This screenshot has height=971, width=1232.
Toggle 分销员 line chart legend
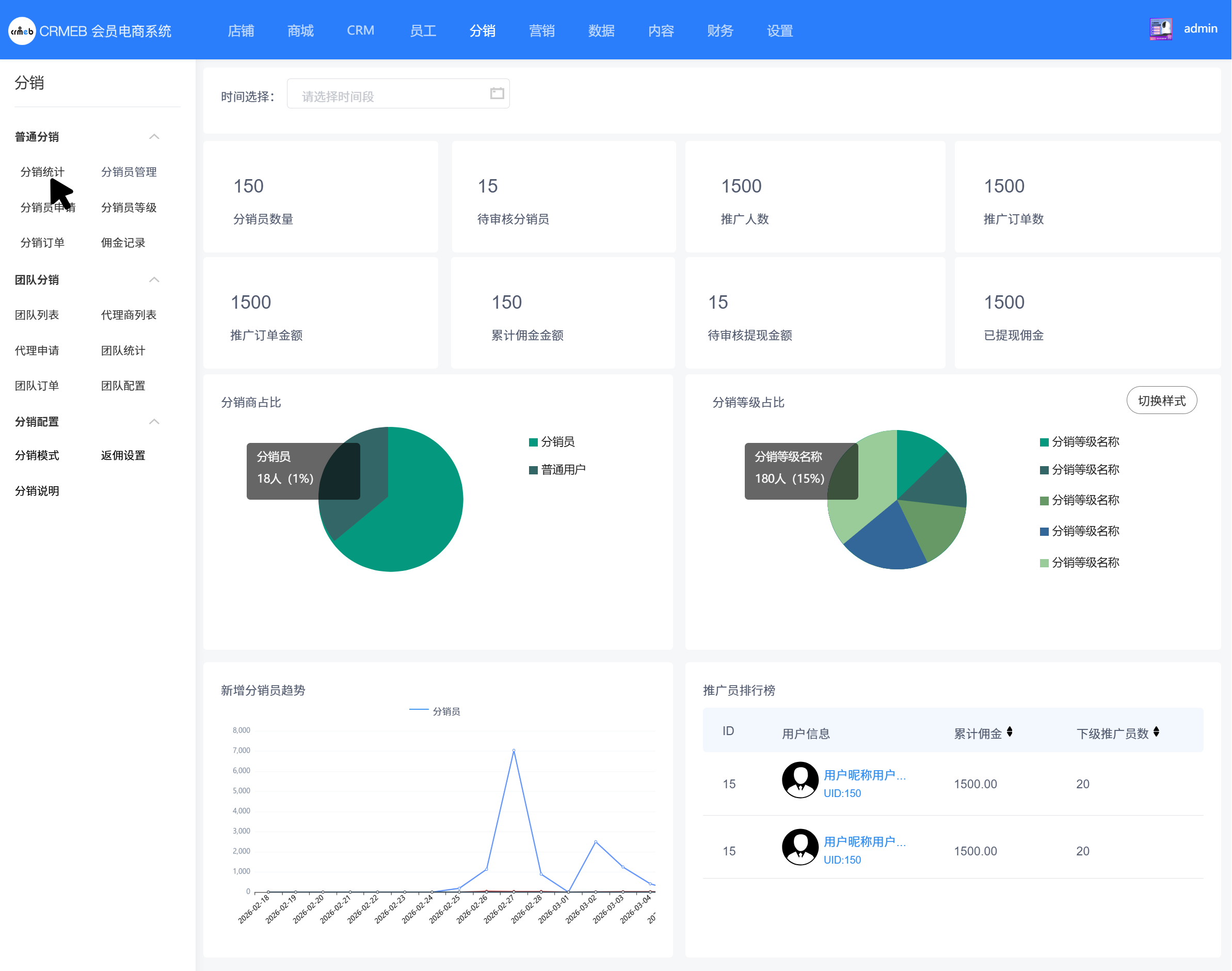coord(435,711)
